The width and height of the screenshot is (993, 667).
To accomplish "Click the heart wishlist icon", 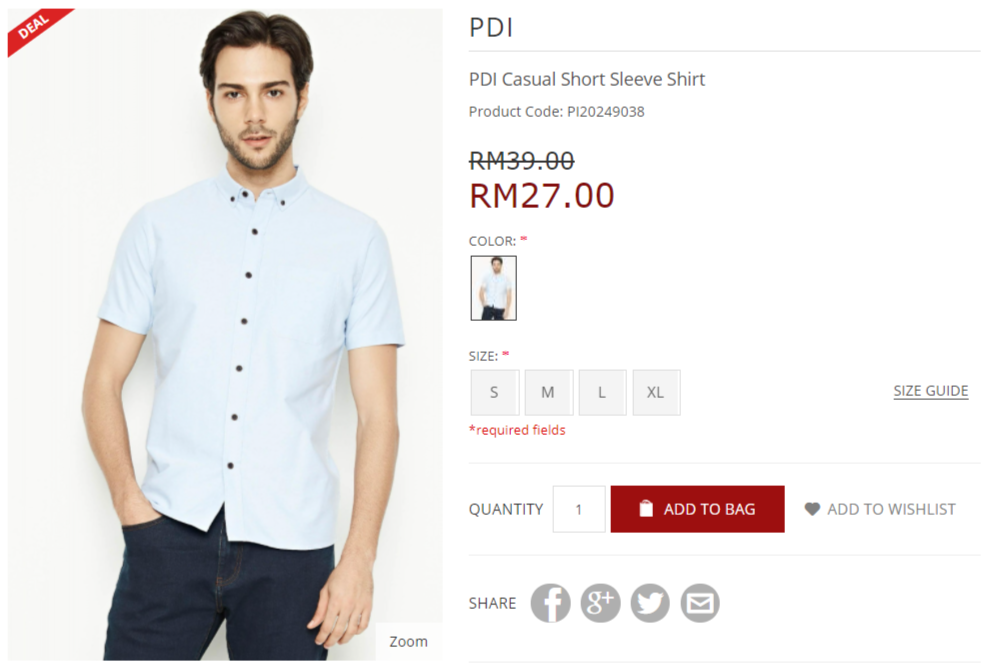I will (812, 509).
